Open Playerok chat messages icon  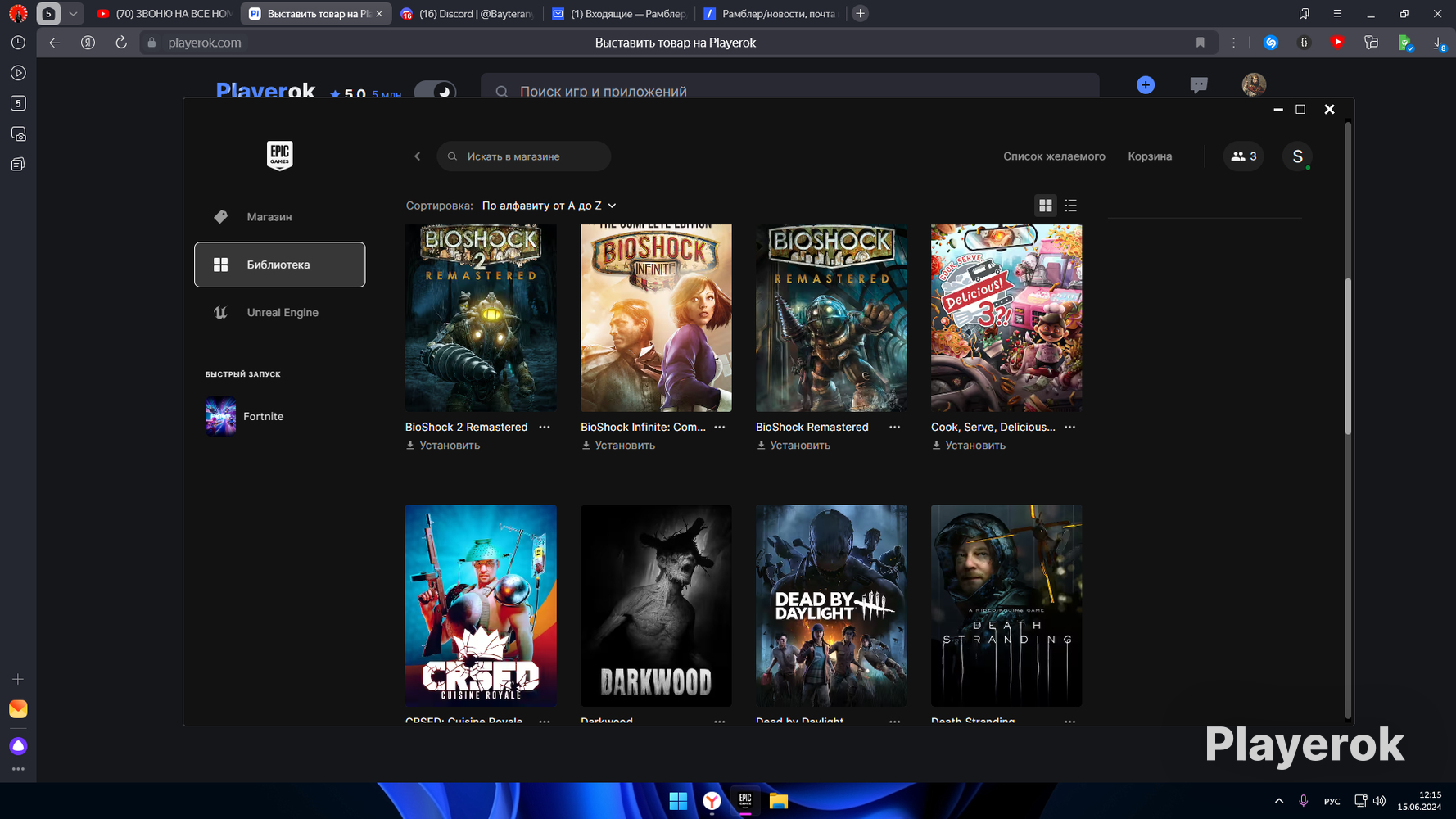(x=1199, y=85)
